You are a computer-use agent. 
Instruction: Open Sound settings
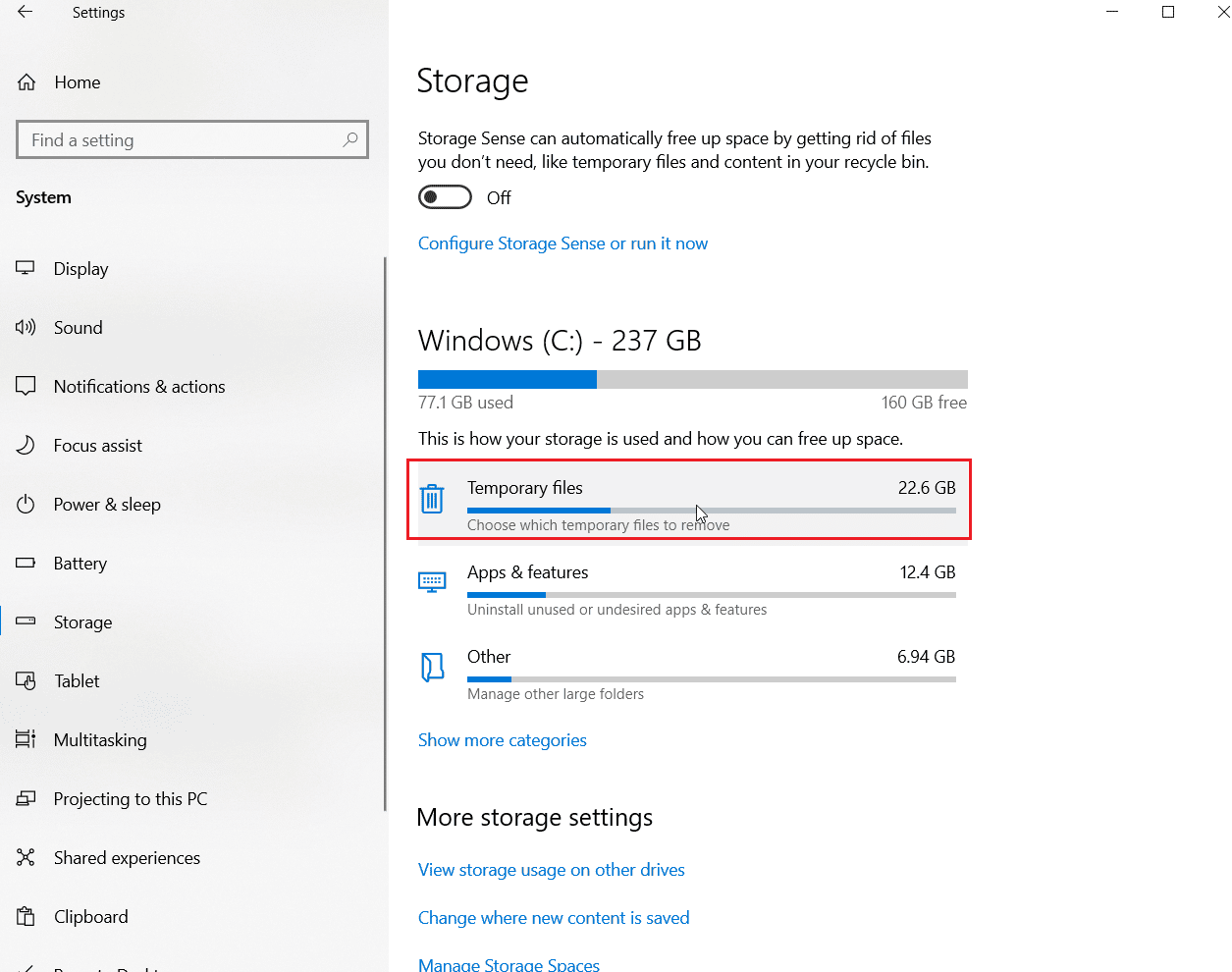[x=78, y=327]
